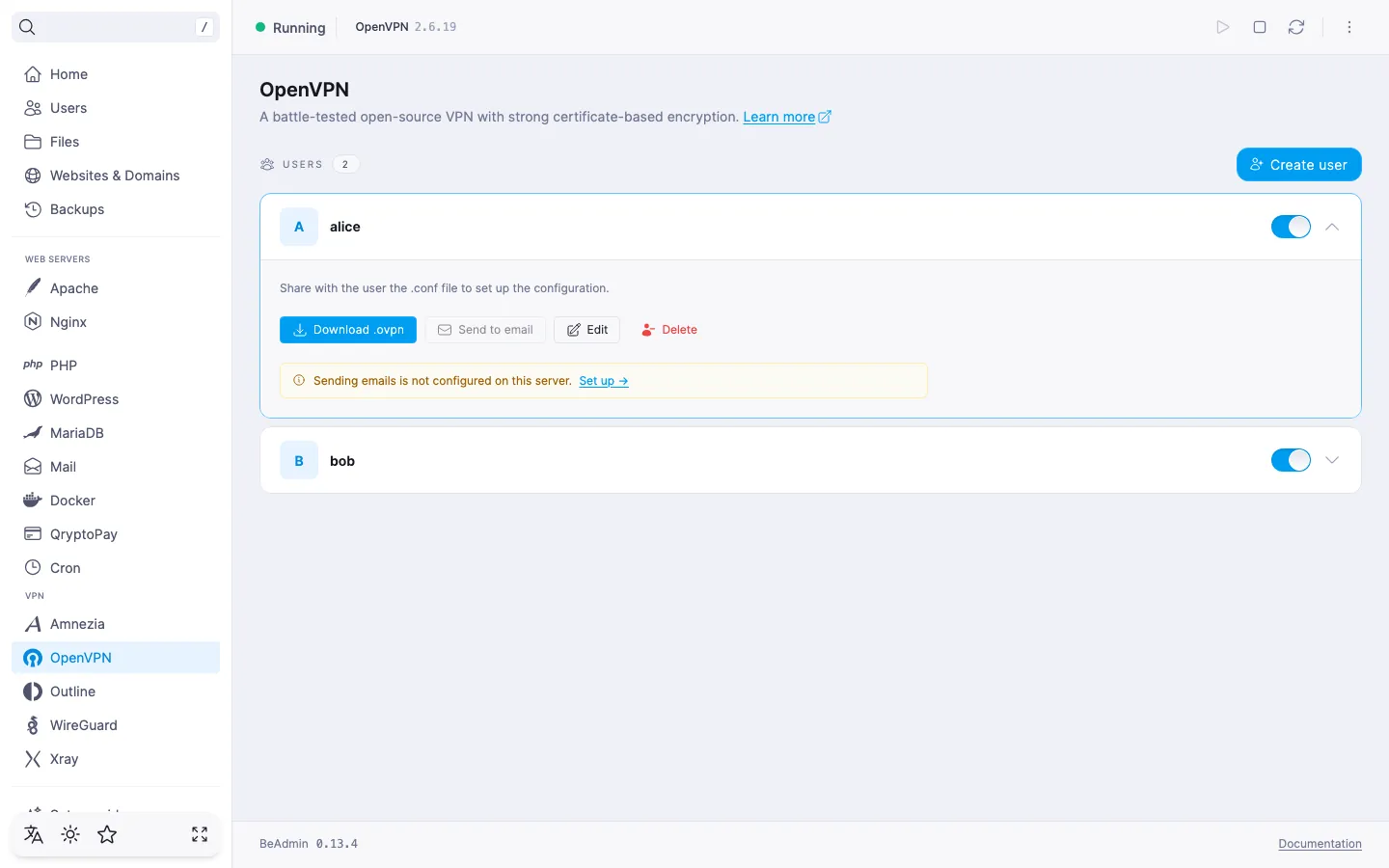This screenshot has width=1389, height=868.
Task: Click the Mail envelope icon
Action: (x=33, y=467)
